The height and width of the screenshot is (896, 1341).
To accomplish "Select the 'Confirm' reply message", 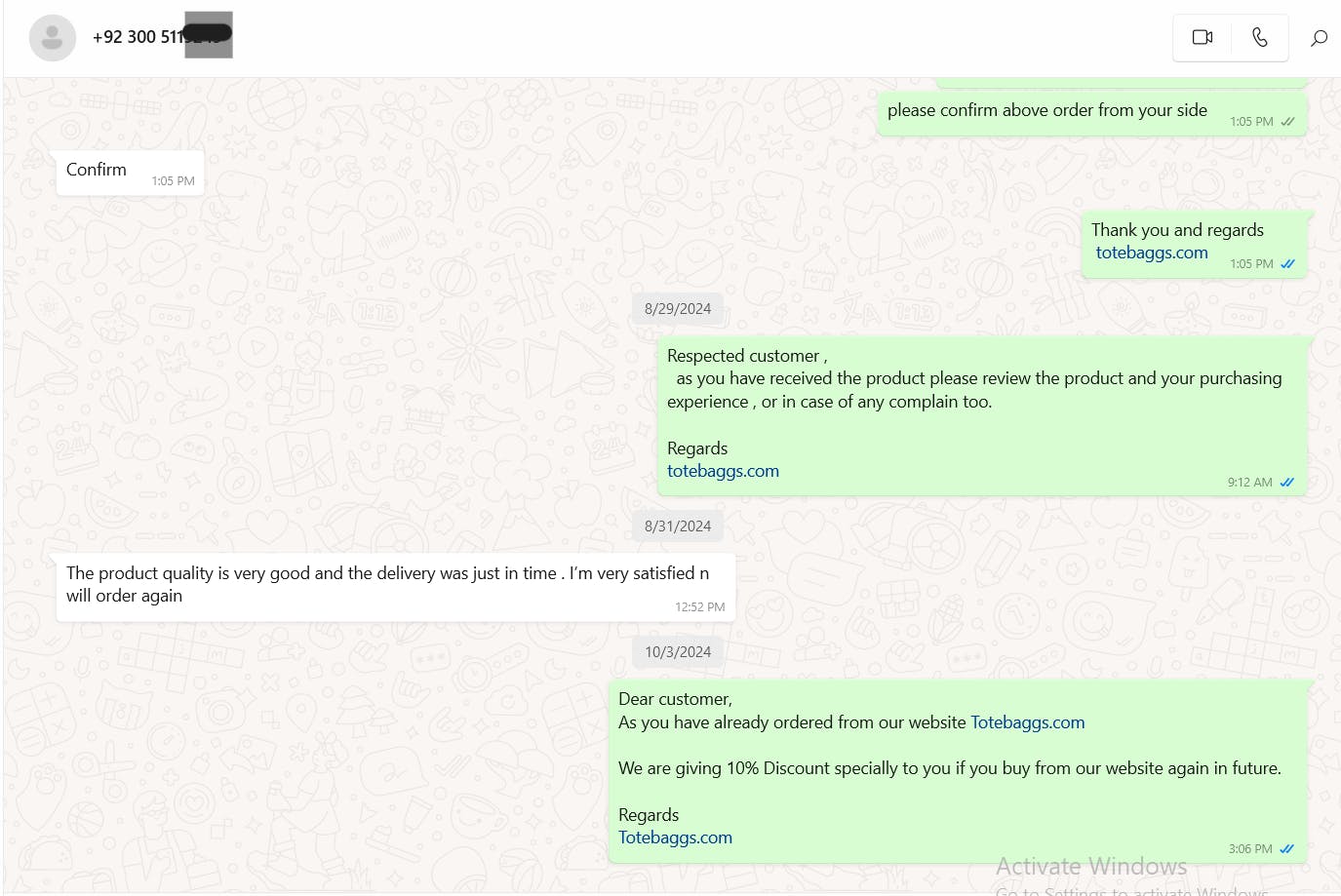I will click(97, 170).
